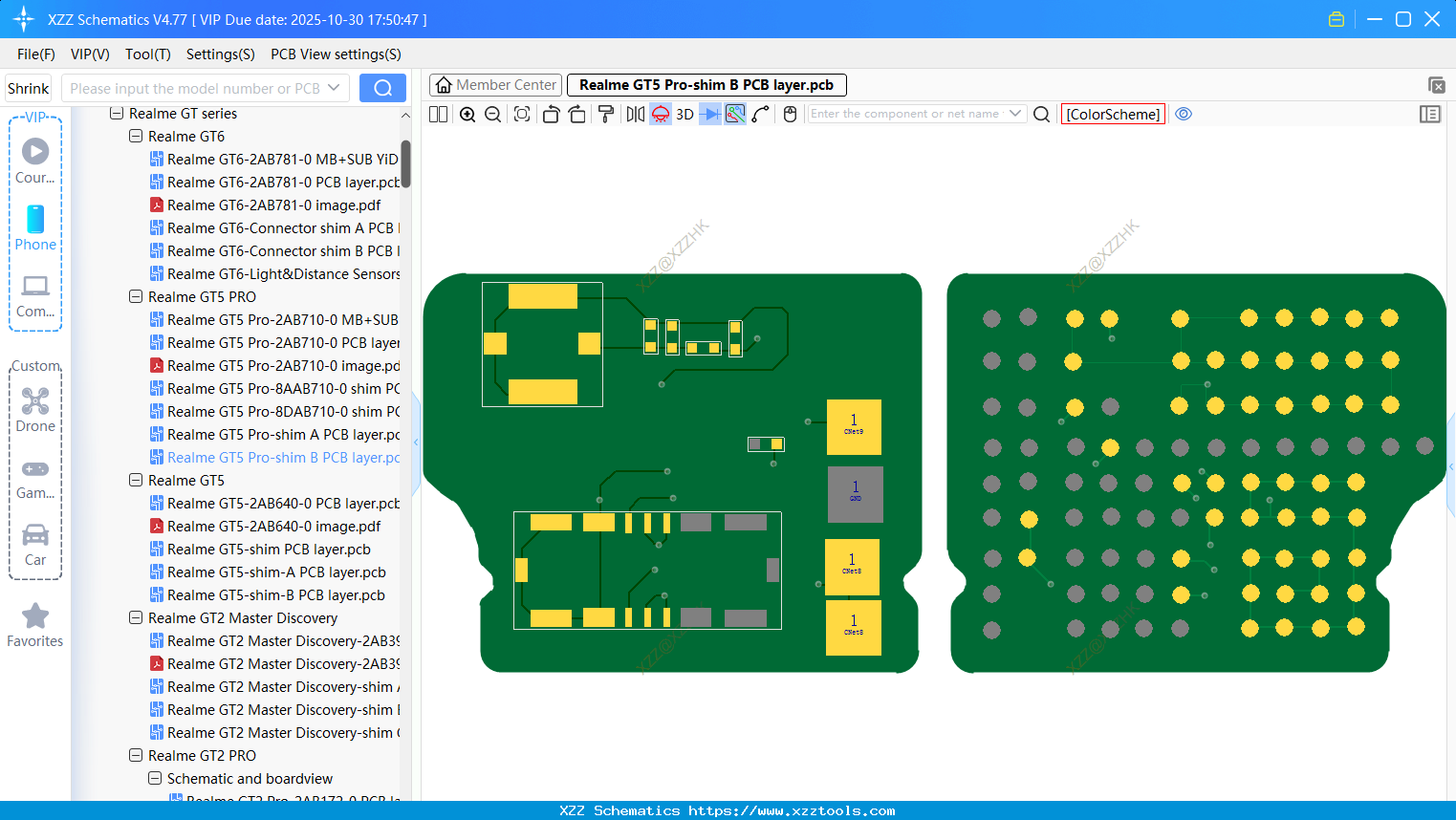
Task: Toggle the eye visibility icon in toolbar
Action: 1184,114
